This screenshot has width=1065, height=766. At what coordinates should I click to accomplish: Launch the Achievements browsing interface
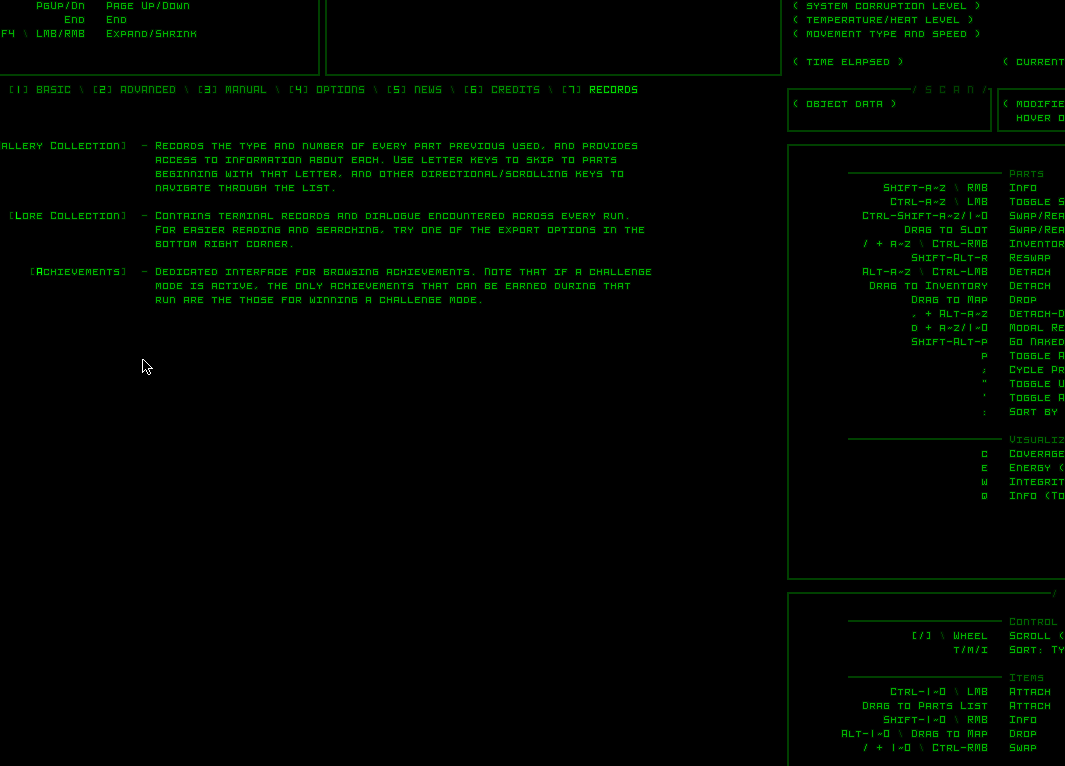click(x=79, y=272)
